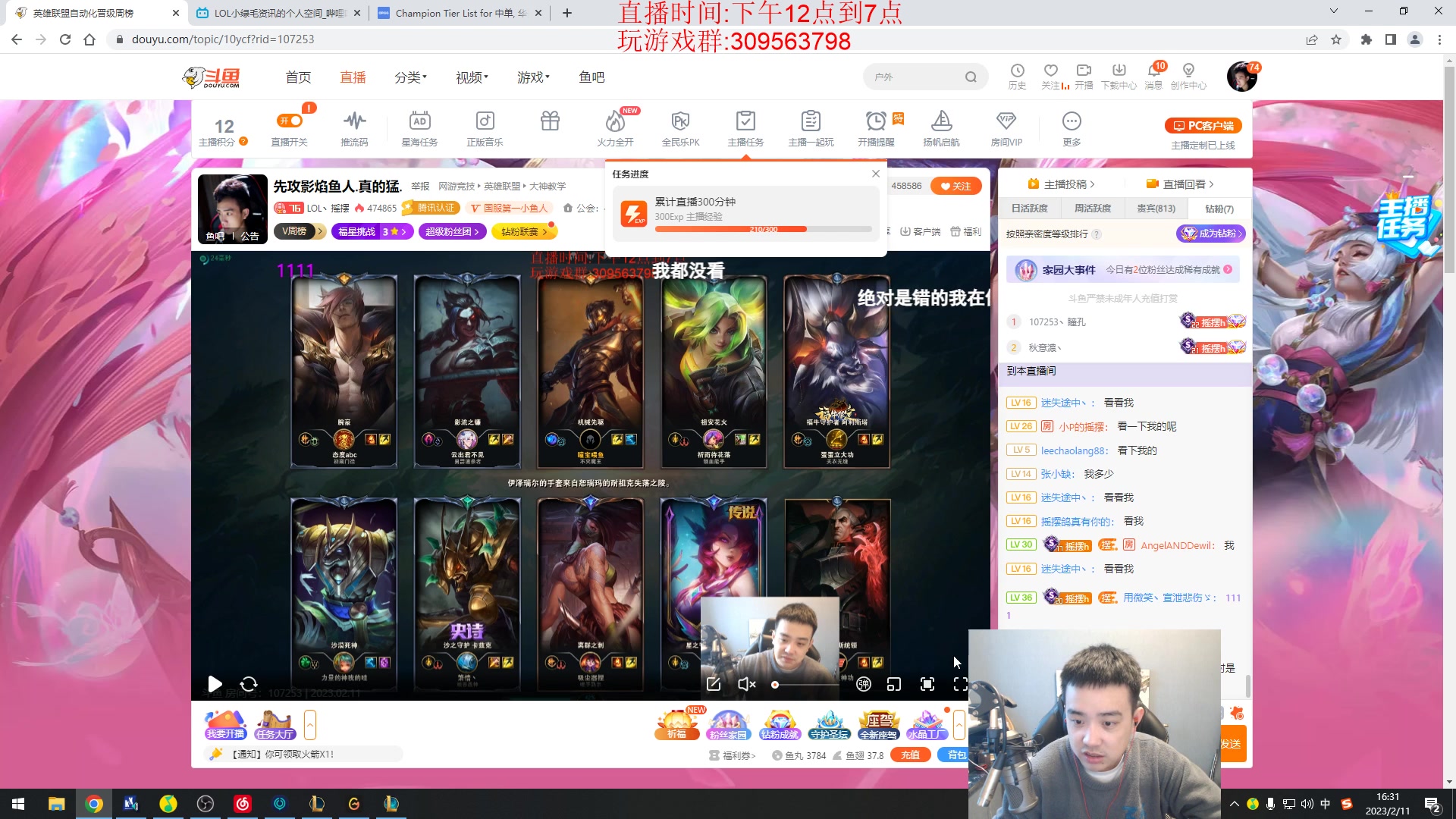This screenshot has width=1456, height=819.
Task: Open the 祈福 blessing feature below the player
Action: [x=677, y=724]
